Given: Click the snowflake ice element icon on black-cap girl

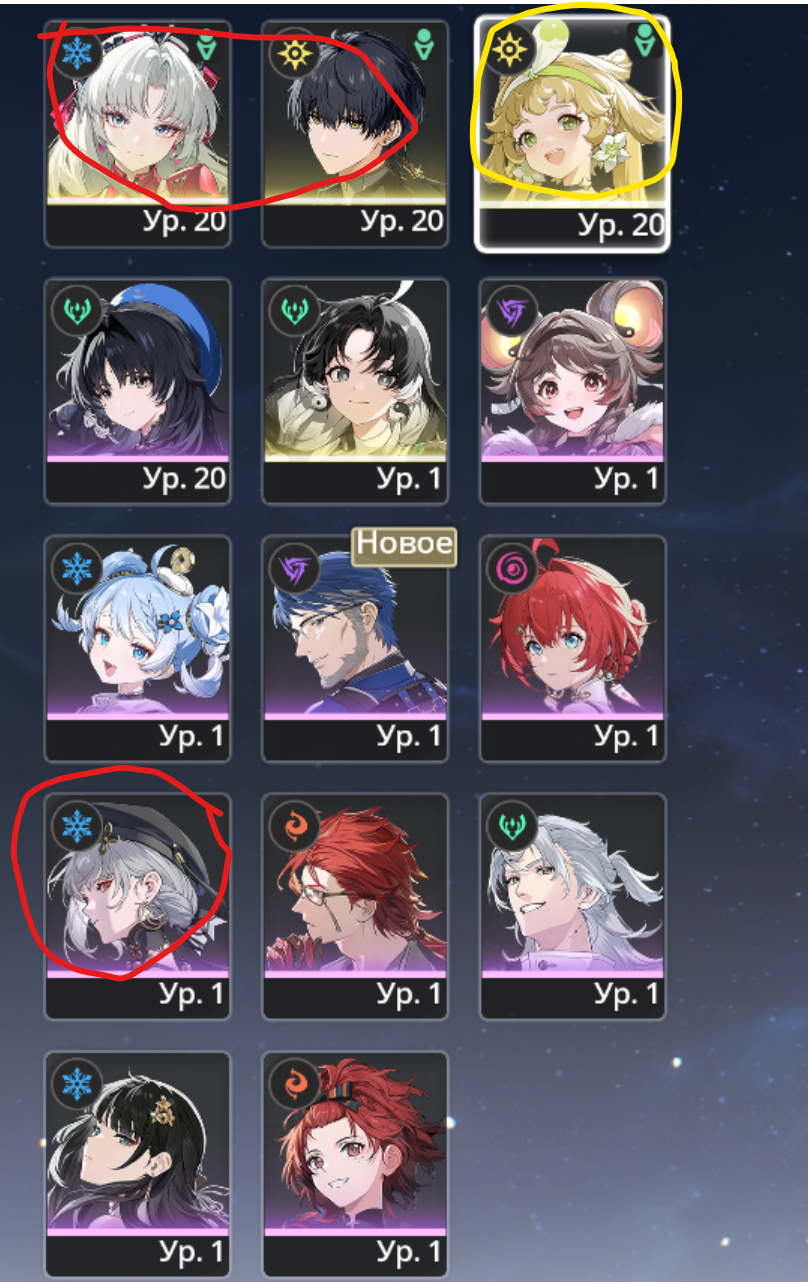Looking at the screenshot, I should pyautogui.click(x=76, y=826).
